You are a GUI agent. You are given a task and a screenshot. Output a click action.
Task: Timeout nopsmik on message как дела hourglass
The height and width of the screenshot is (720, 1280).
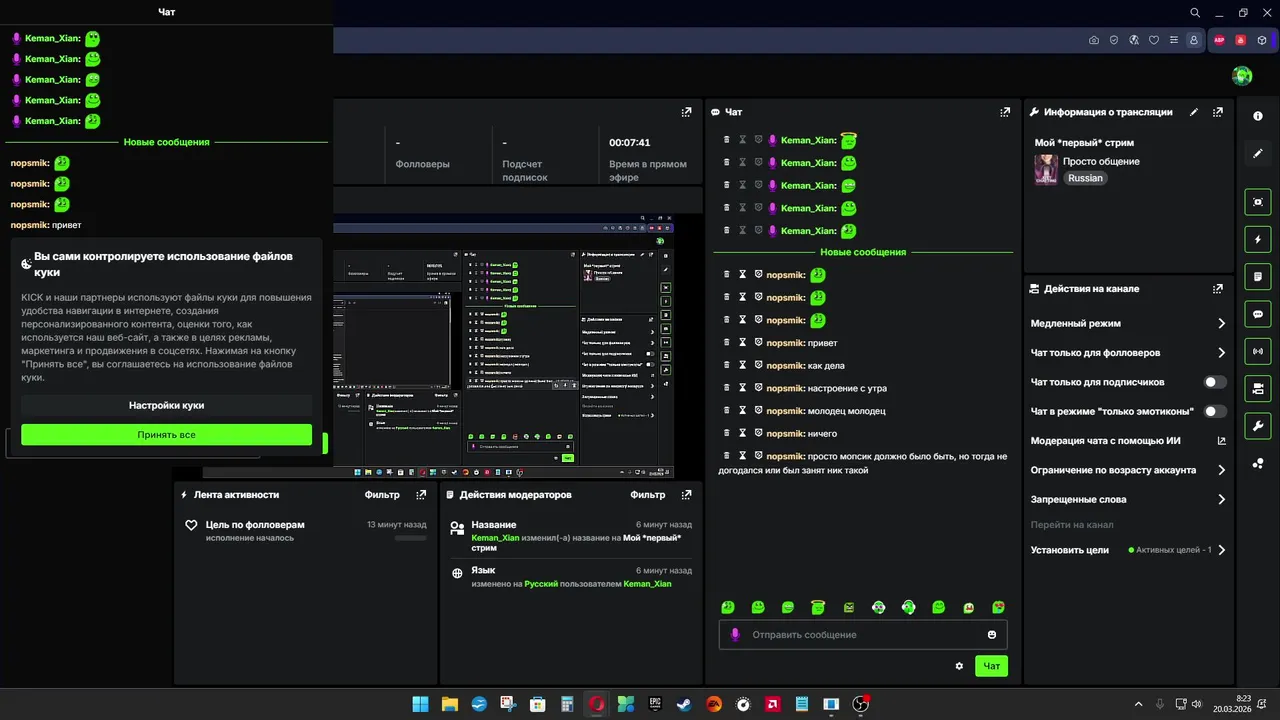click(x=743, y=366)
